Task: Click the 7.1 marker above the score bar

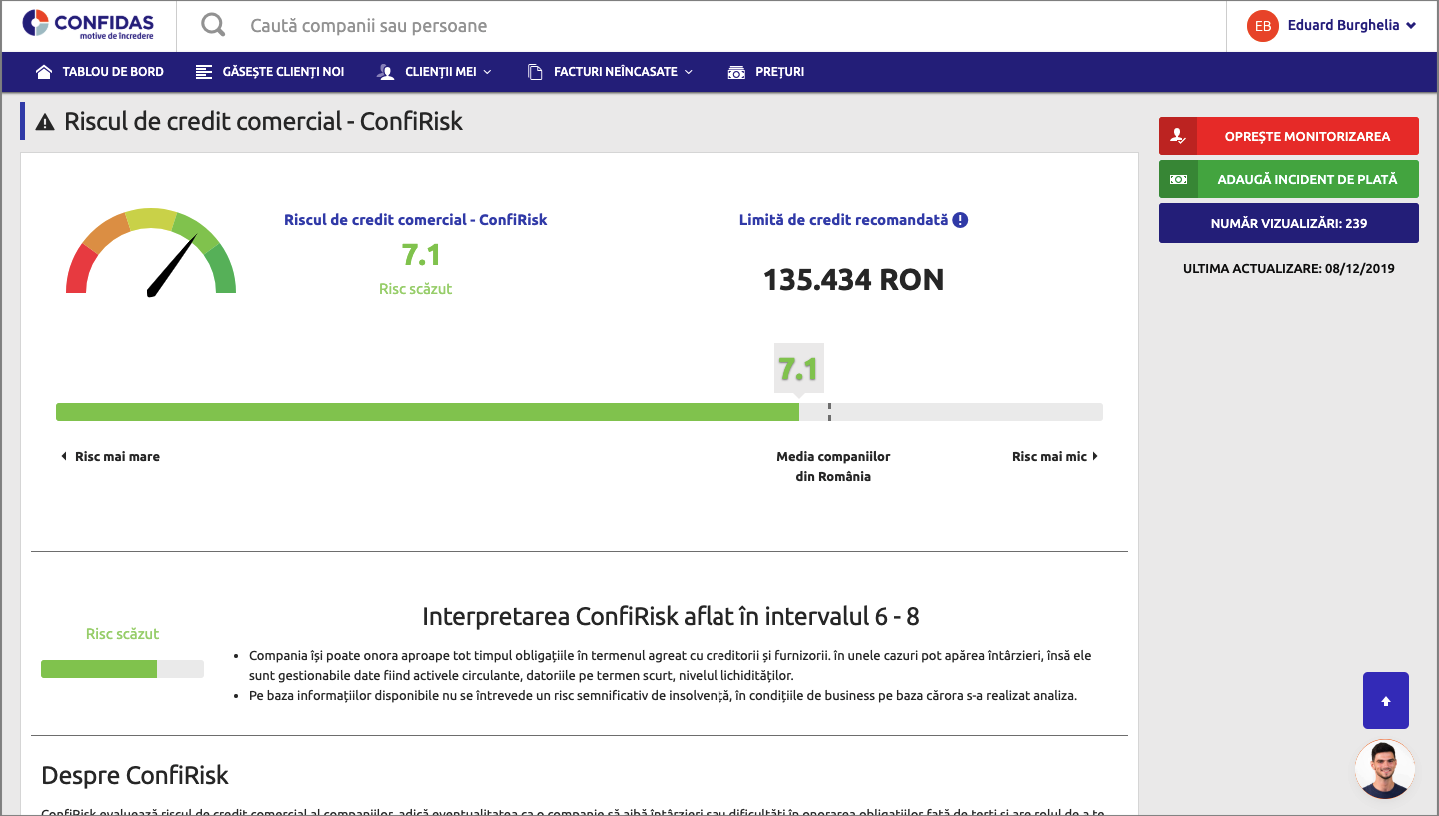Action: click(x=799, y=369)
